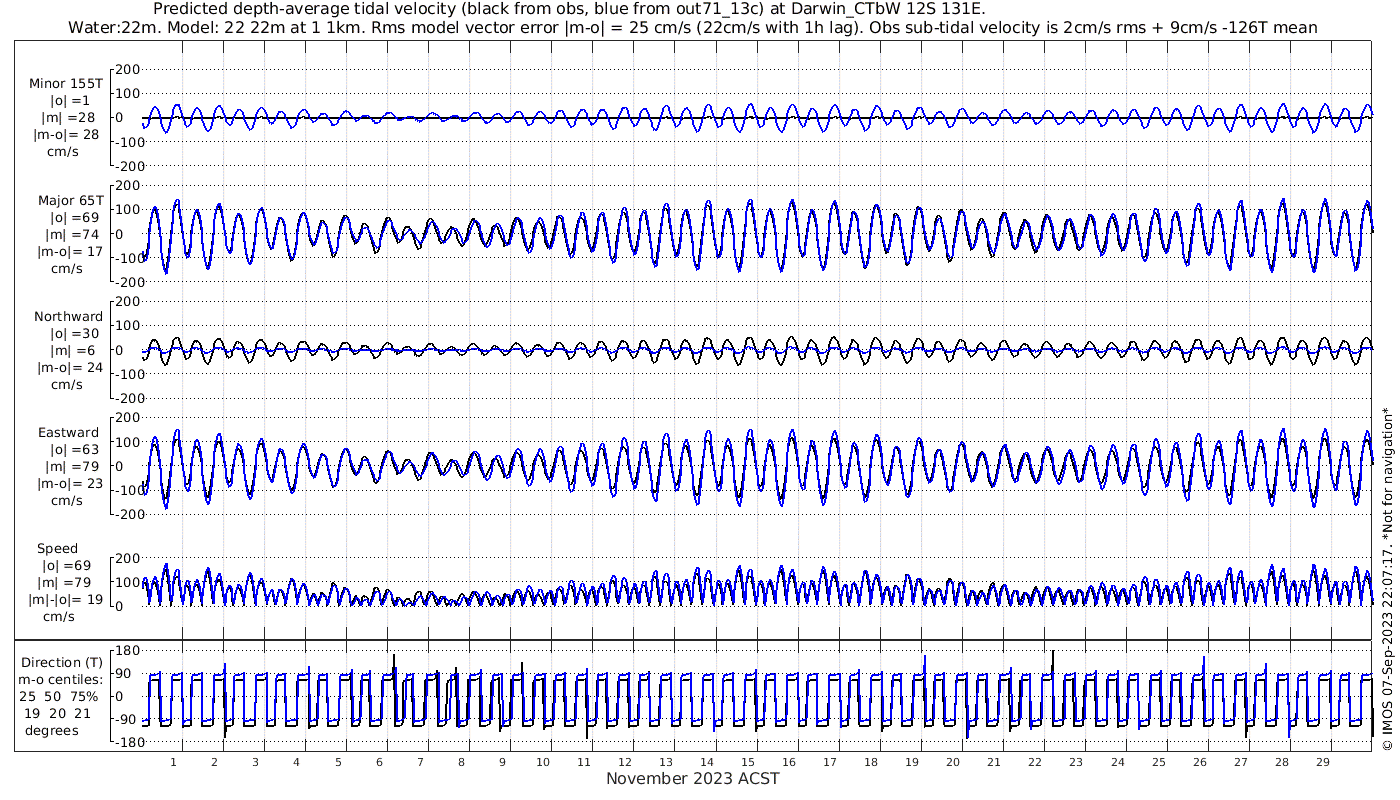Click the '|m| =74' value in Major panel
The width and height of the screenshot is (1400, 800).
point(70,235)
